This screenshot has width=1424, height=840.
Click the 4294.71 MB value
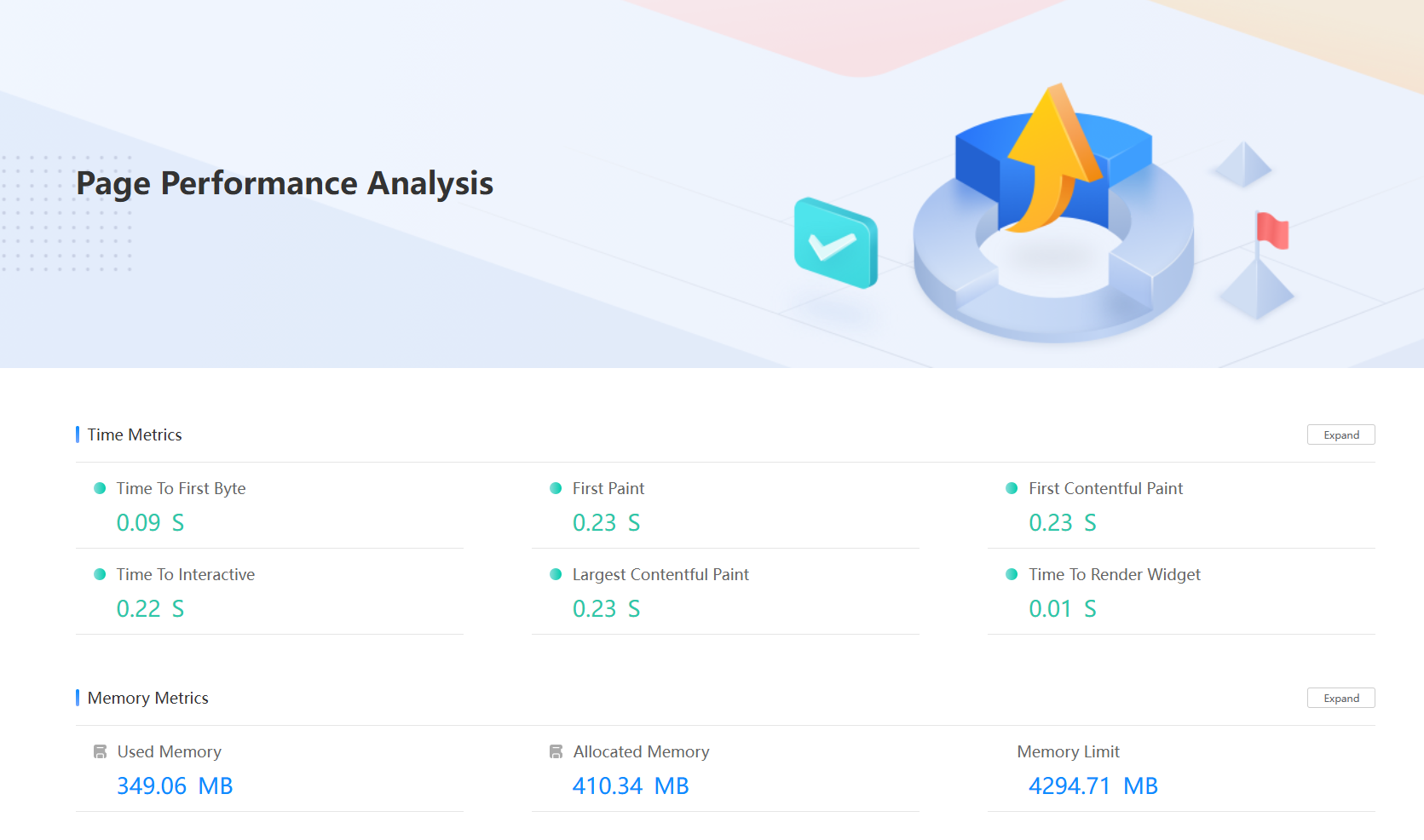click(x=1093, y=785)
